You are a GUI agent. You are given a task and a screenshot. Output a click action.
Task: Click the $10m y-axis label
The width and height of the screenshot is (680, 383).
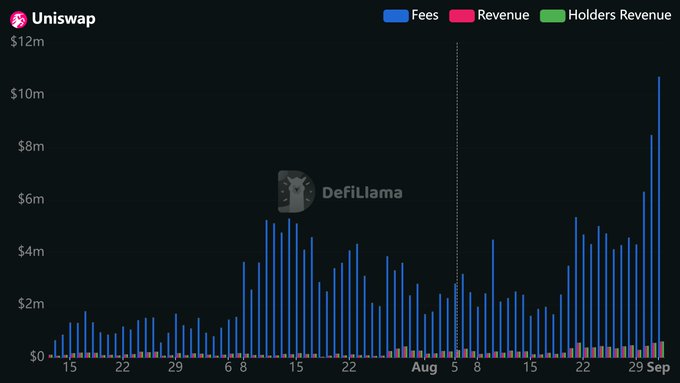pos(27,94)
